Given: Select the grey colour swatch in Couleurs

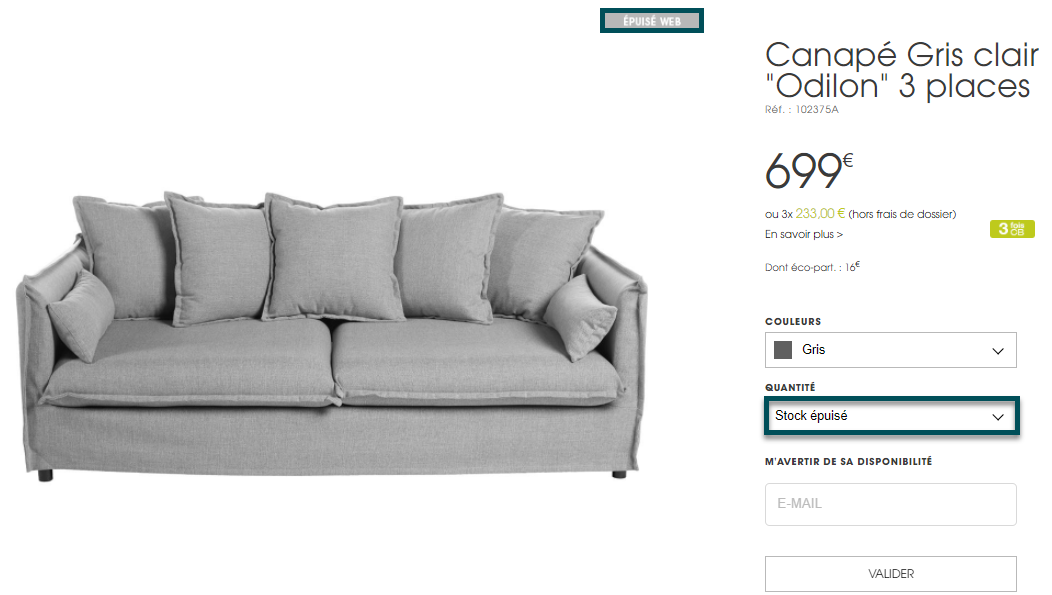Looking at the screenshot, I should (782, 349).
